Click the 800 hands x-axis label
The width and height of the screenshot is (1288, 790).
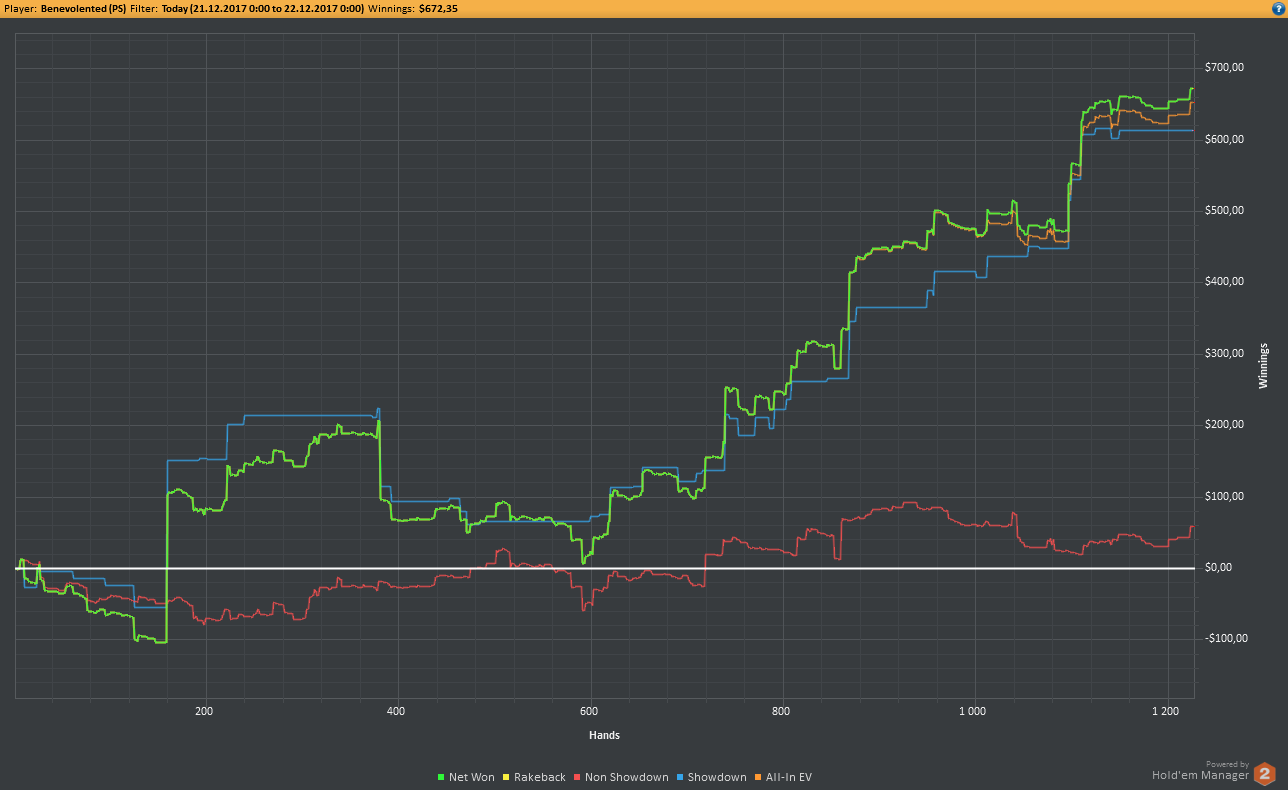click(782, 712)
